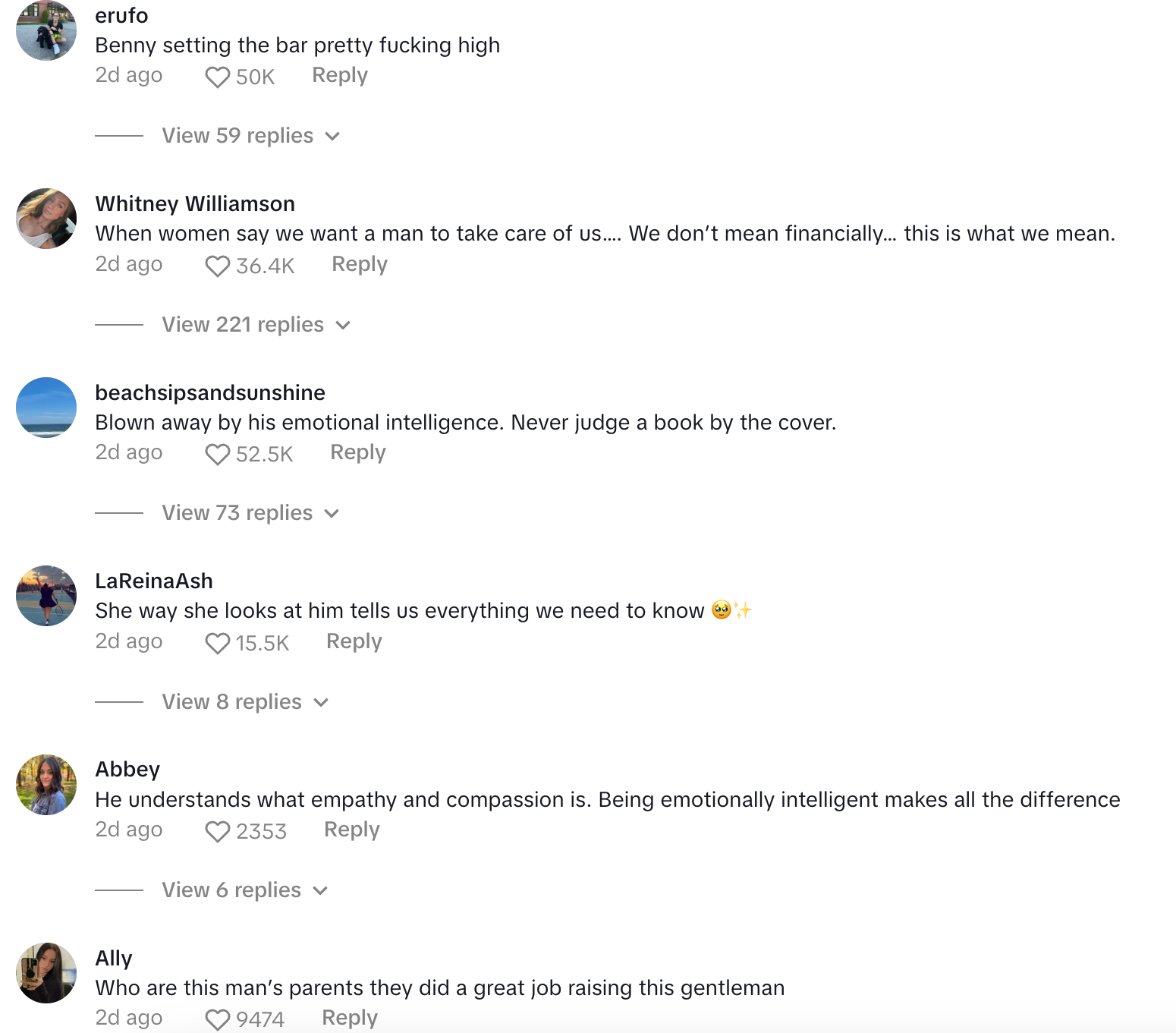Viewport: 1176px width, 1033px height.
Task: Open erufo's profile picture
Action: (46, 30)
